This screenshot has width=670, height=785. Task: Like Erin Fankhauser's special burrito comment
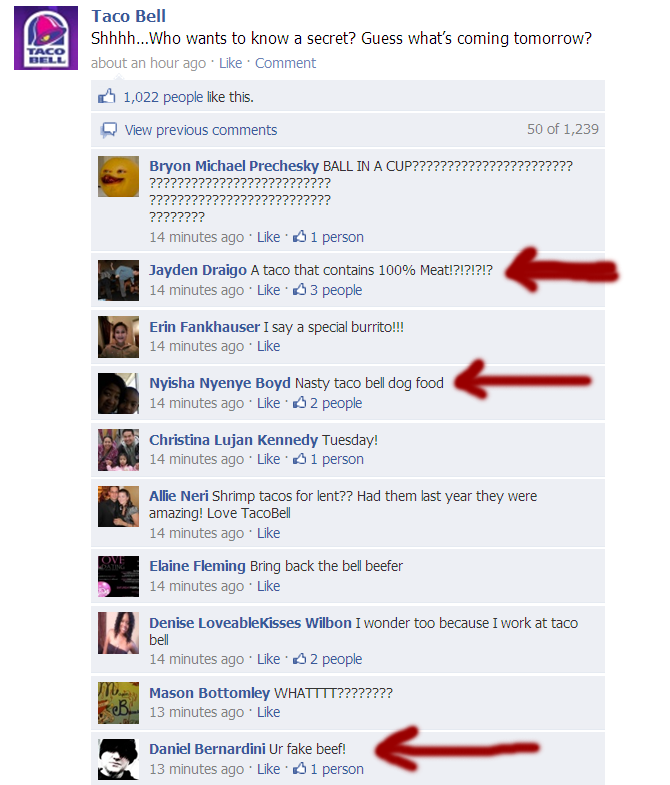coord(268,346)
